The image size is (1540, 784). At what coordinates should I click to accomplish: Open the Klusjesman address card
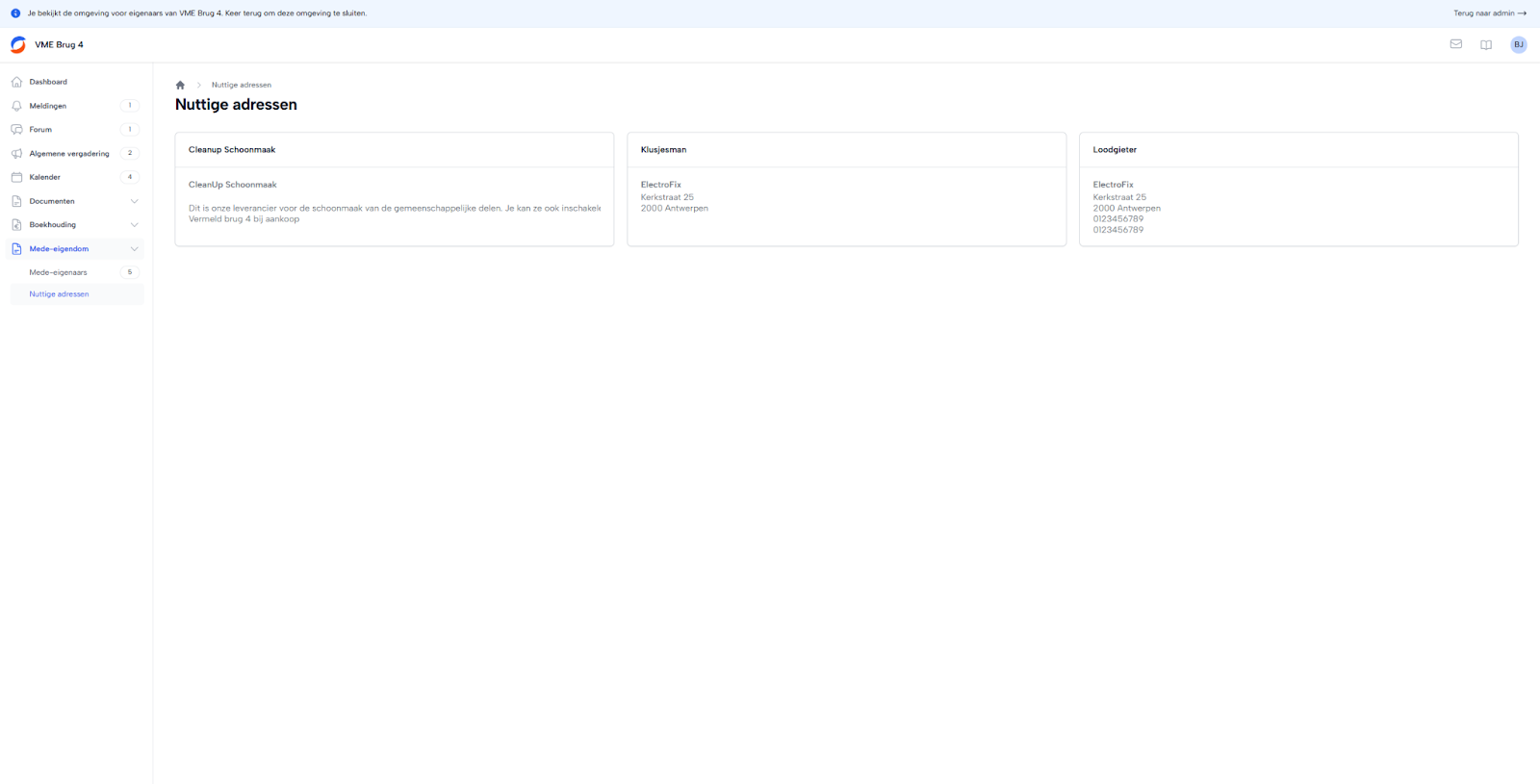pos(846,190)
